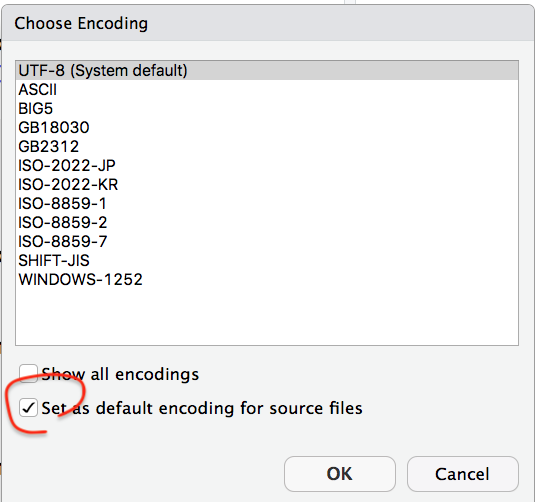
Task: Choose SHIFT-JIS encoding
Action: [x=267, y=261]
